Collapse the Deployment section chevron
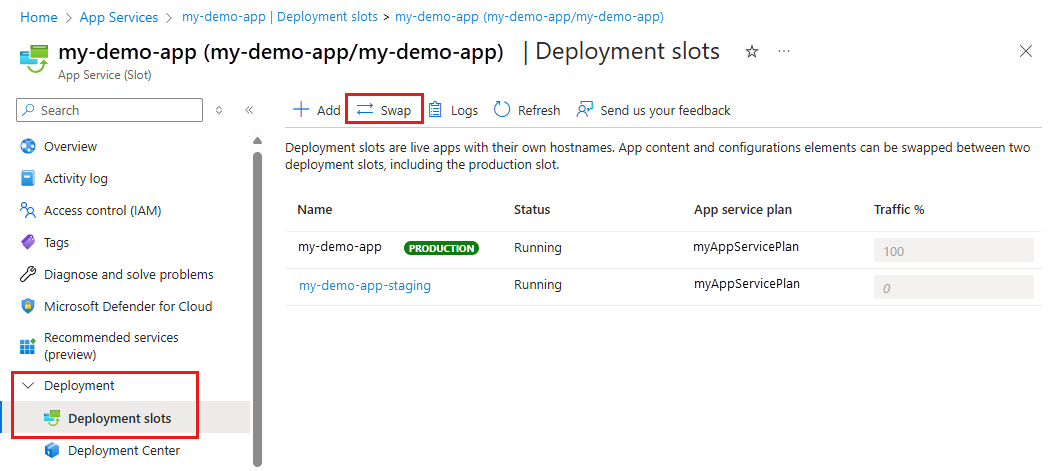Screen dimensions: 1062x471 tap(28, 386)
